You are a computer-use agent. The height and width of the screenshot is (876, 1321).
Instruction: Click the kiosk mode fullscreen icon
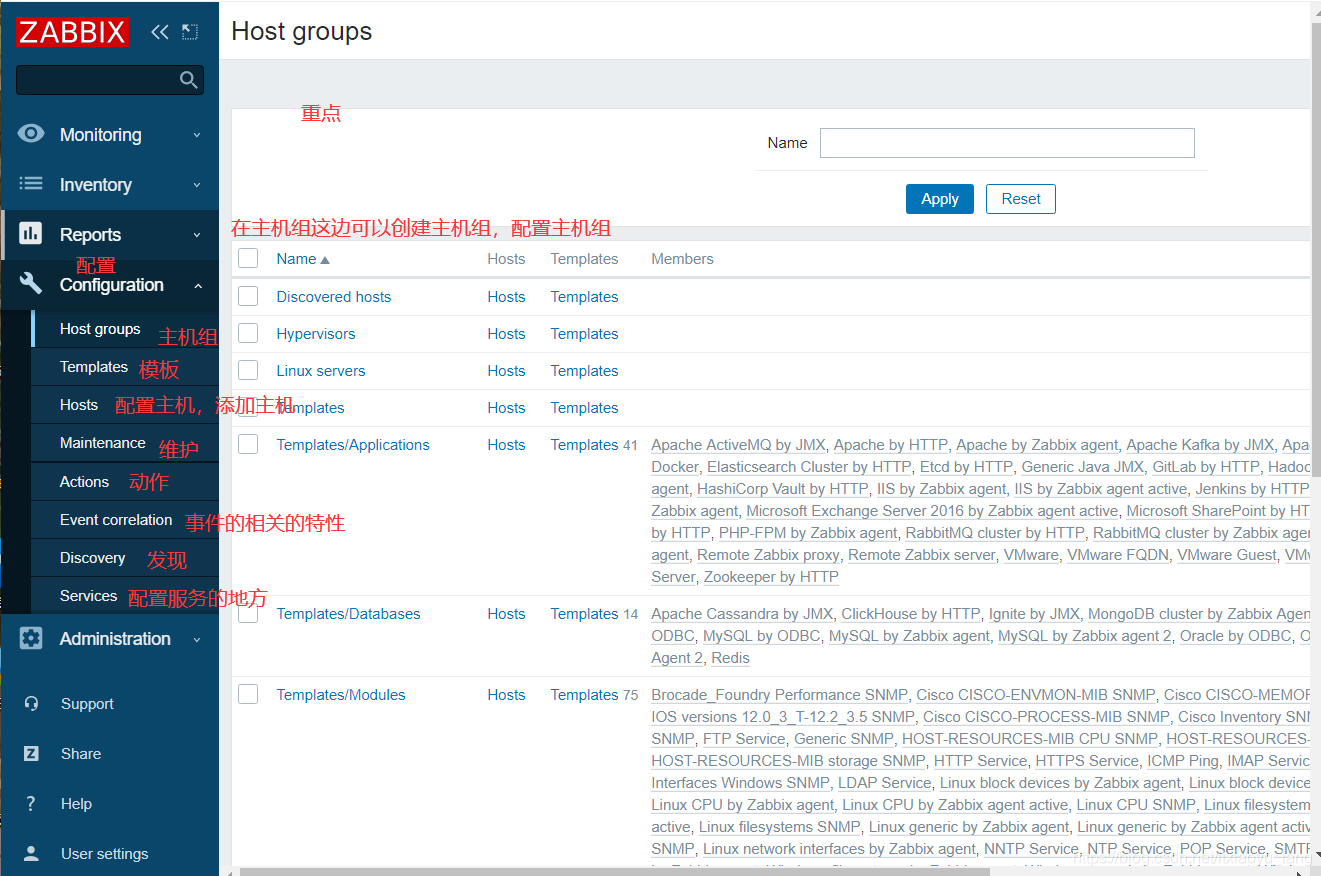tap(190, 32)
